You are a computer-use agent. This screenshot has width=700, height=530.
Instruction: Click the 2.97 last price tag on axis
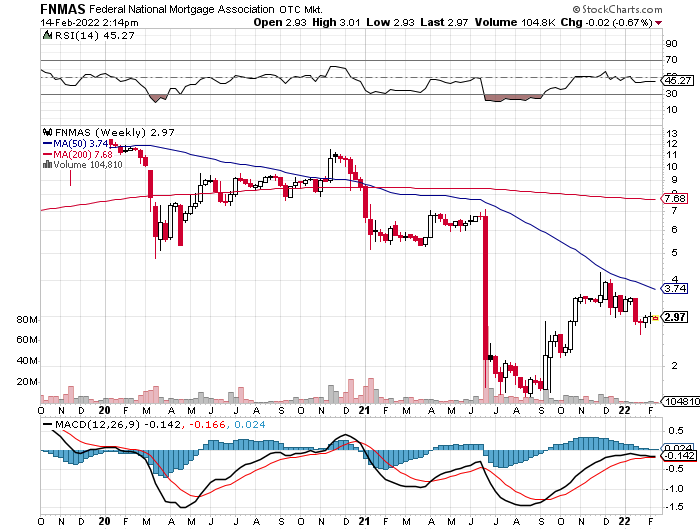pyautogui.click(x=674, y=317)
